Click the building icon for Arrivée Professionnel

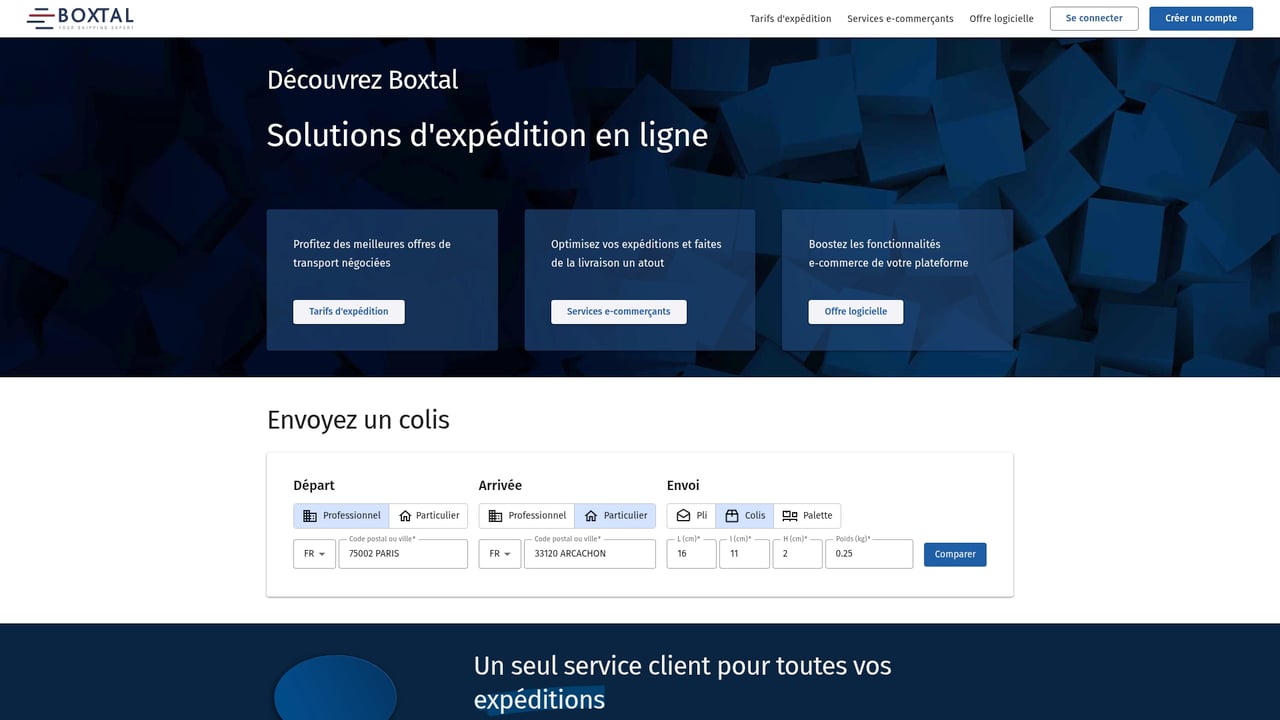(492, 515)
